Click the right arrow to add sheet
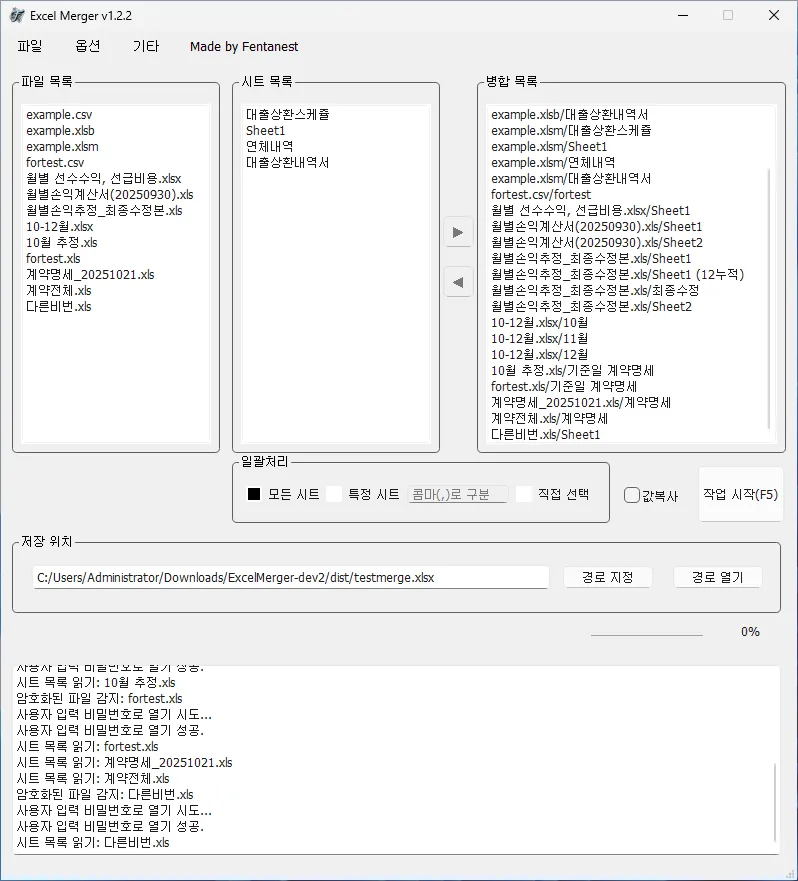The width and height of the screenshot is (798, 881). pyautogui.click(x=458, y=233)
